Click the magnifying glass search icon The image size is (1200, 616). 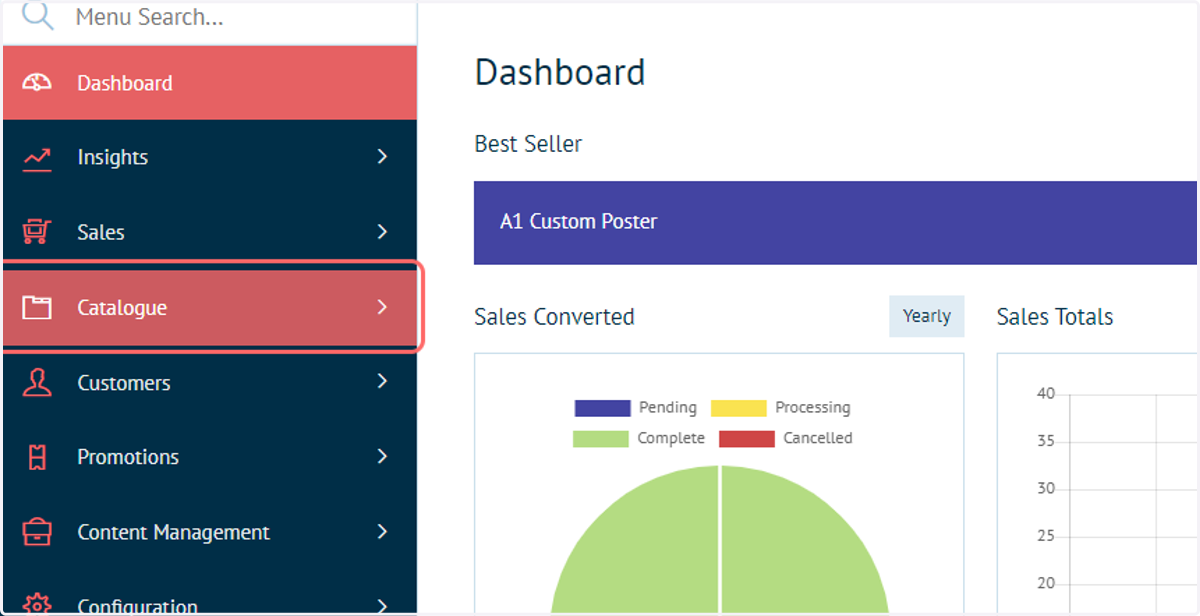pos(37,15)
